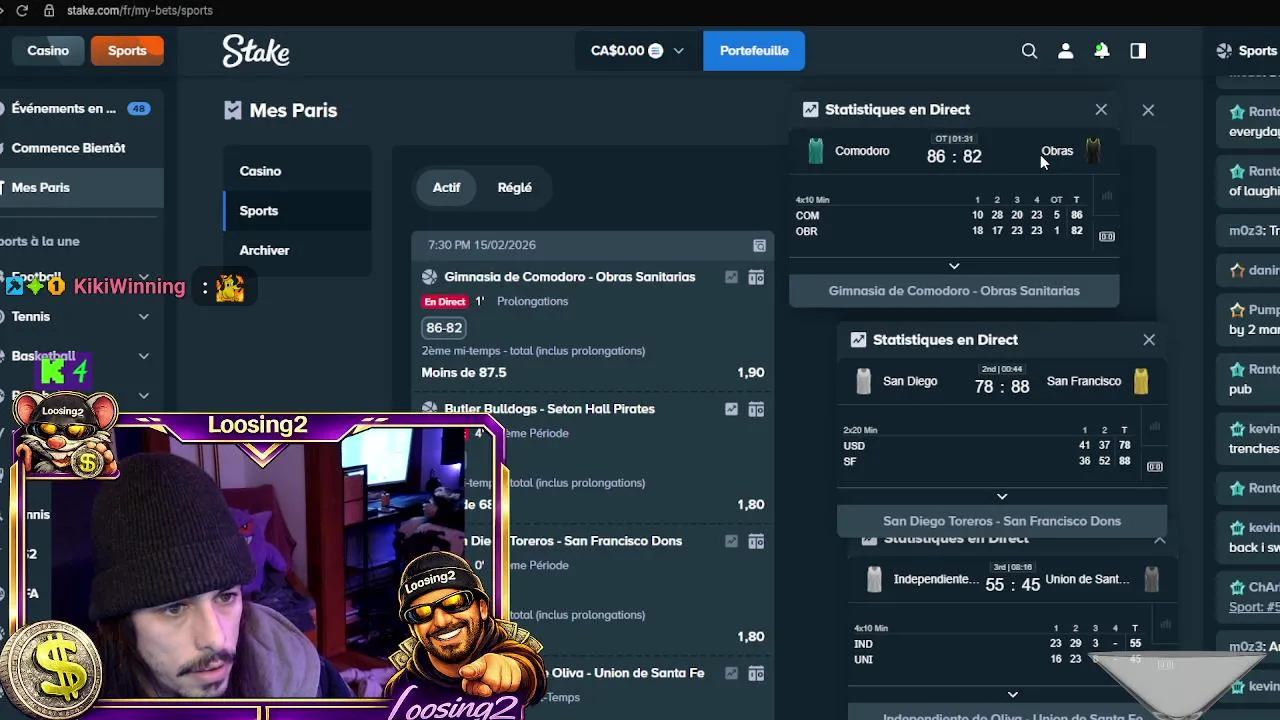Close the Comodoro-Obras live stats widget

point(1101,110)
